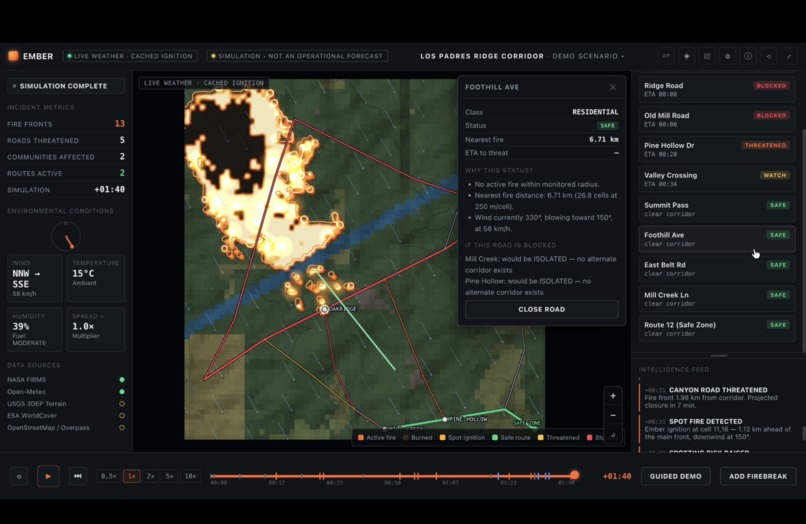Set playback speed to 1×
Image resolution: width=806 pixels, height=524 pixels.
pos(132,476)
